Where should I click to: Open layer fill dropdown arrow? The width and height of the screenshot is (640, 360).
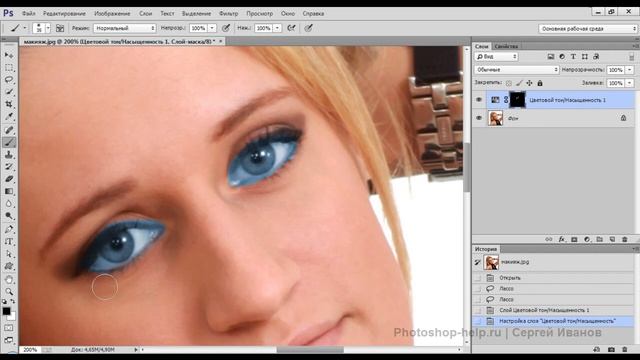tap(629, 83)
